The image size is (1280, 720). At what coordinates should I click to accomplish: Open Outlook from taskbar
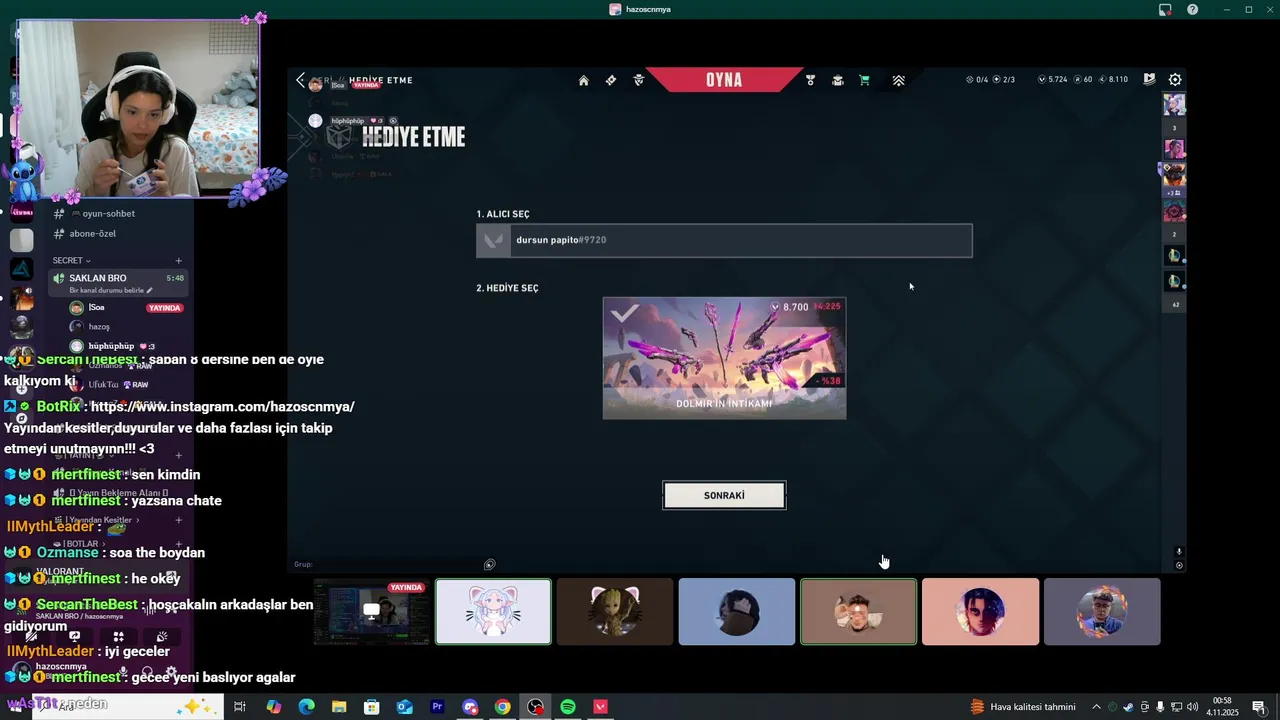coord(404,707)
